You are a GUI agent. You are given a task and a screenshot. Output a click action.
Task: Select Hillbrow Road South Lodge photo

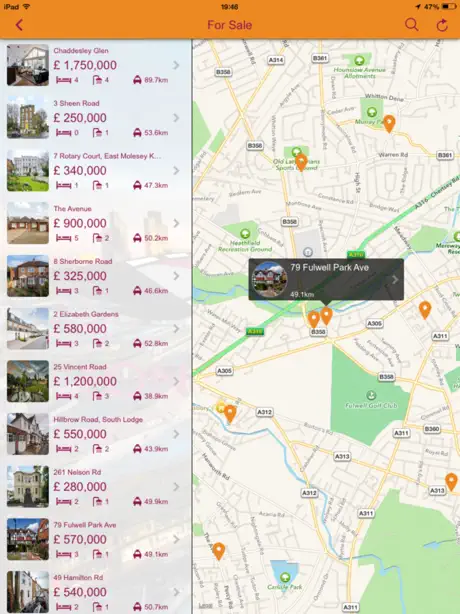coord(28,434)
